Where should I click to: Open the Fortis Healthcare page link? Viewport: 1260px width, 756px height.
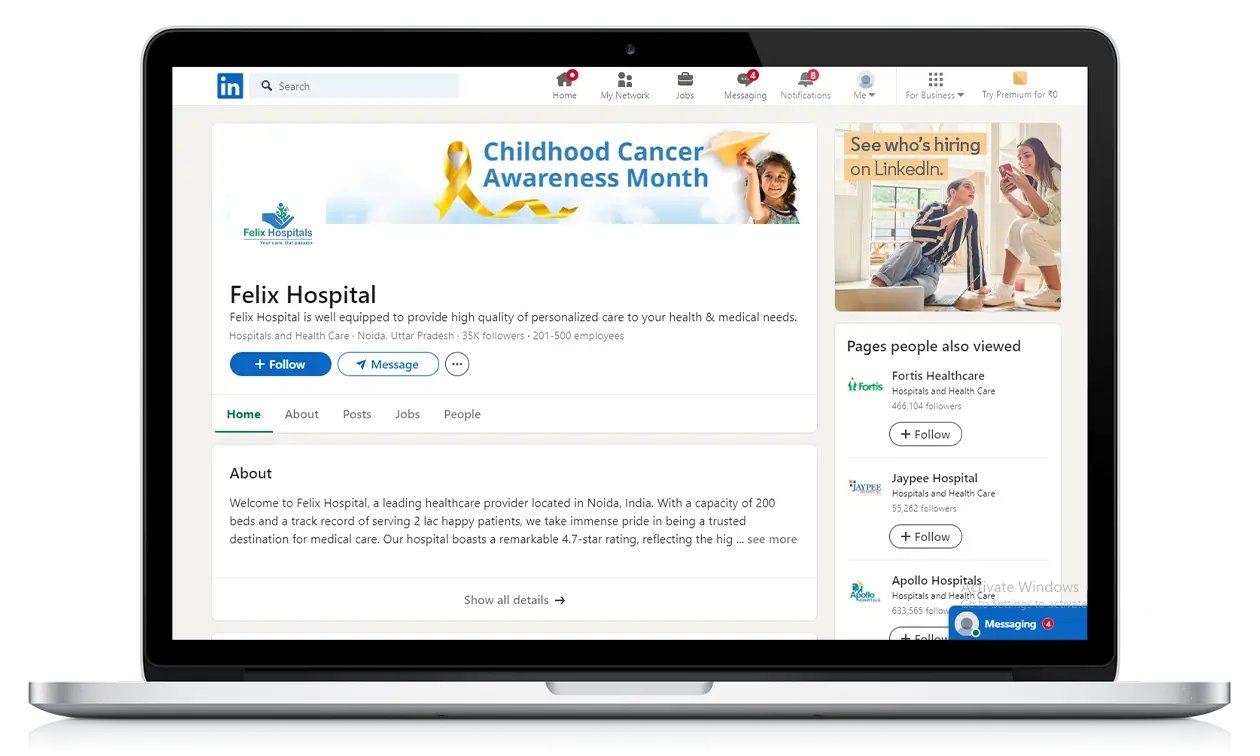pyautogui.click(x=938, y=376)
